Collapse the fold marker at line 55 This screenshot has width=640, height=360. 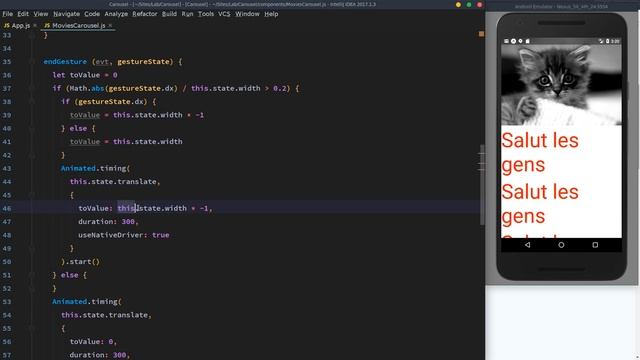point(32,328)
